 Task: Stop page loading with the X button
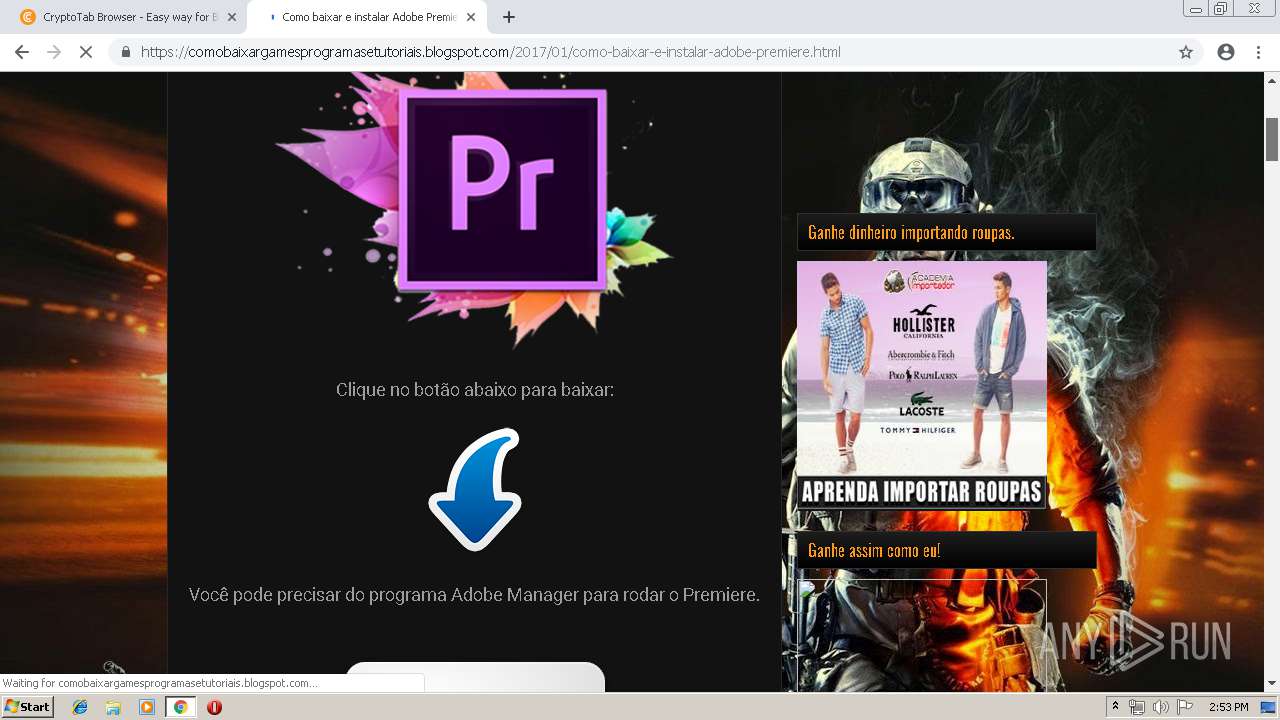86,52
